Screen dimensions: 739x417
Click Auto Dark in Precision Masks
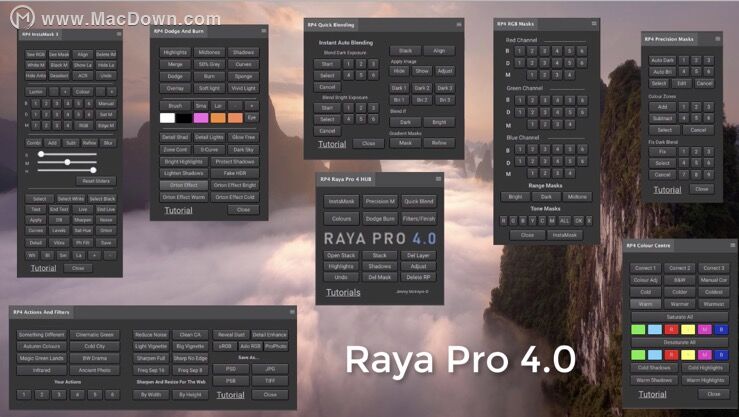[662, 60]
